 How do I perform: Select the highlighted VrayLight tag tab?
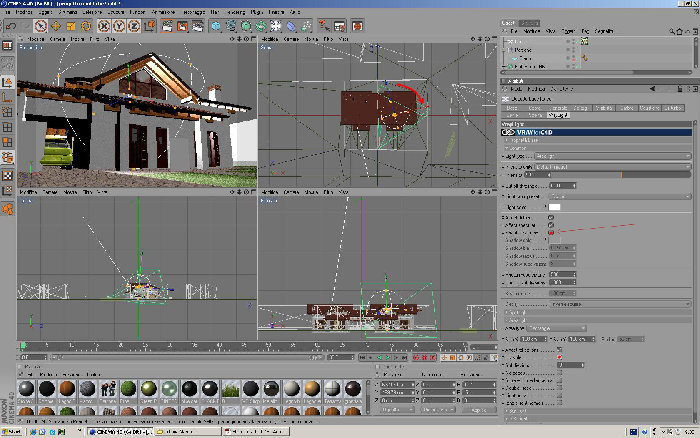tap(558, 116)
